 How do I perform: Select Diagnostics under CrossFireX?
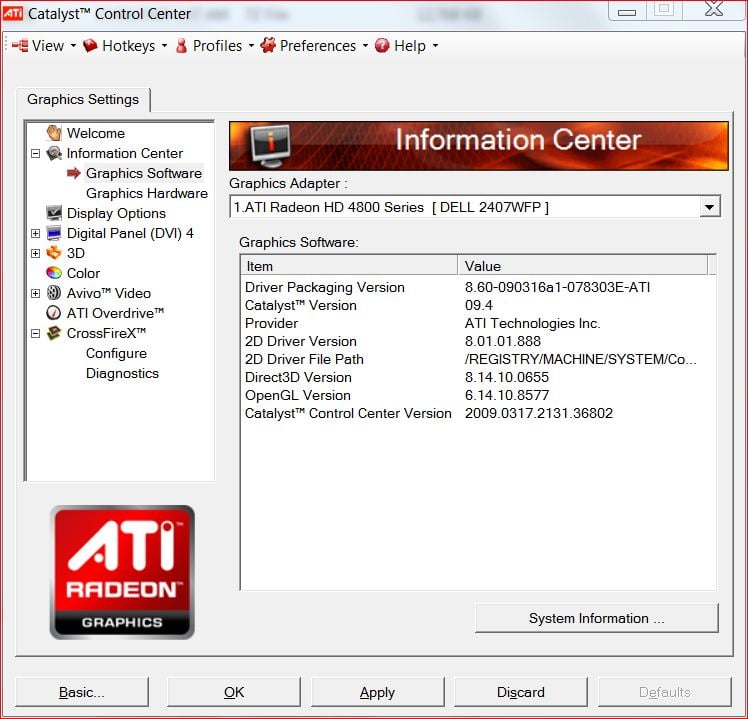click(122, 373)
